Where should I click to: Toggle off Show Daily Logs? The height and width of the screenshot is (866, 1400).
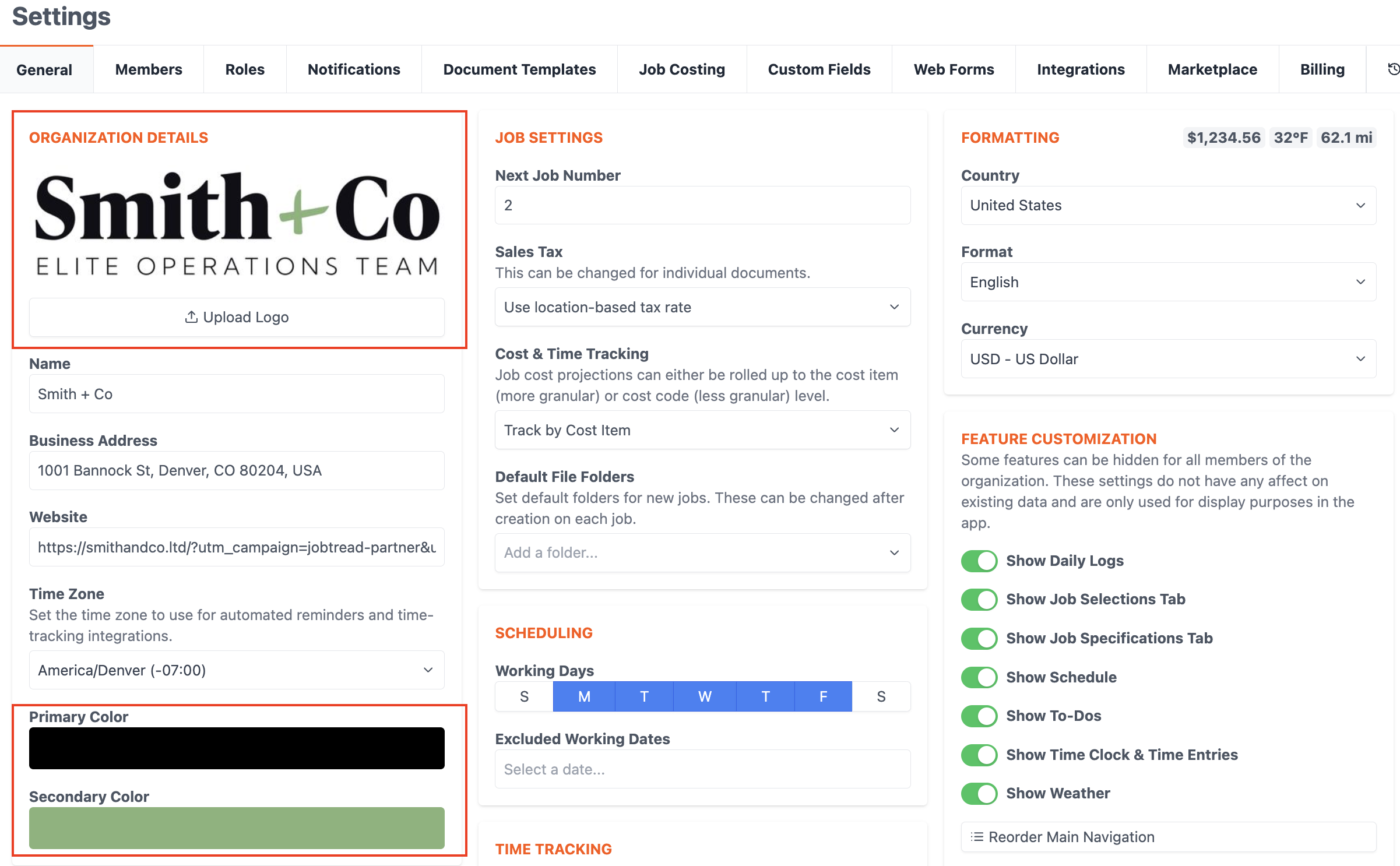[979, 561]
